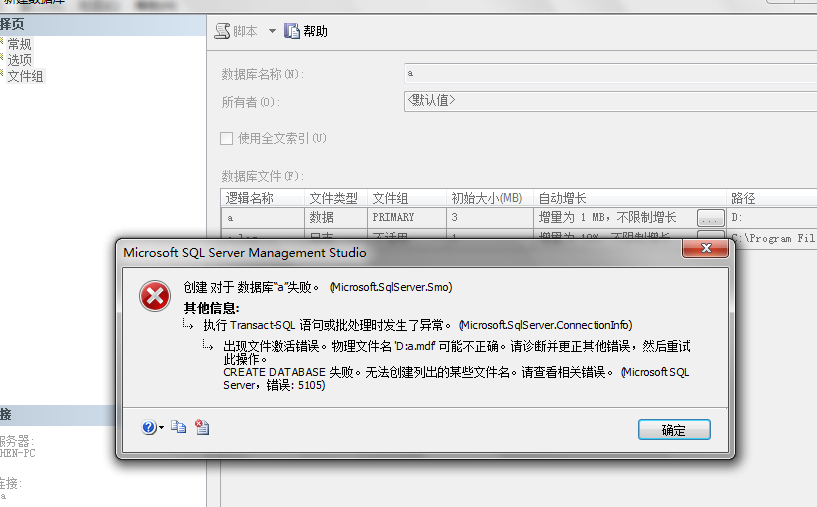
Task: Click the autogrowth ellipsis button for data file
Action: tap(711, 218)
